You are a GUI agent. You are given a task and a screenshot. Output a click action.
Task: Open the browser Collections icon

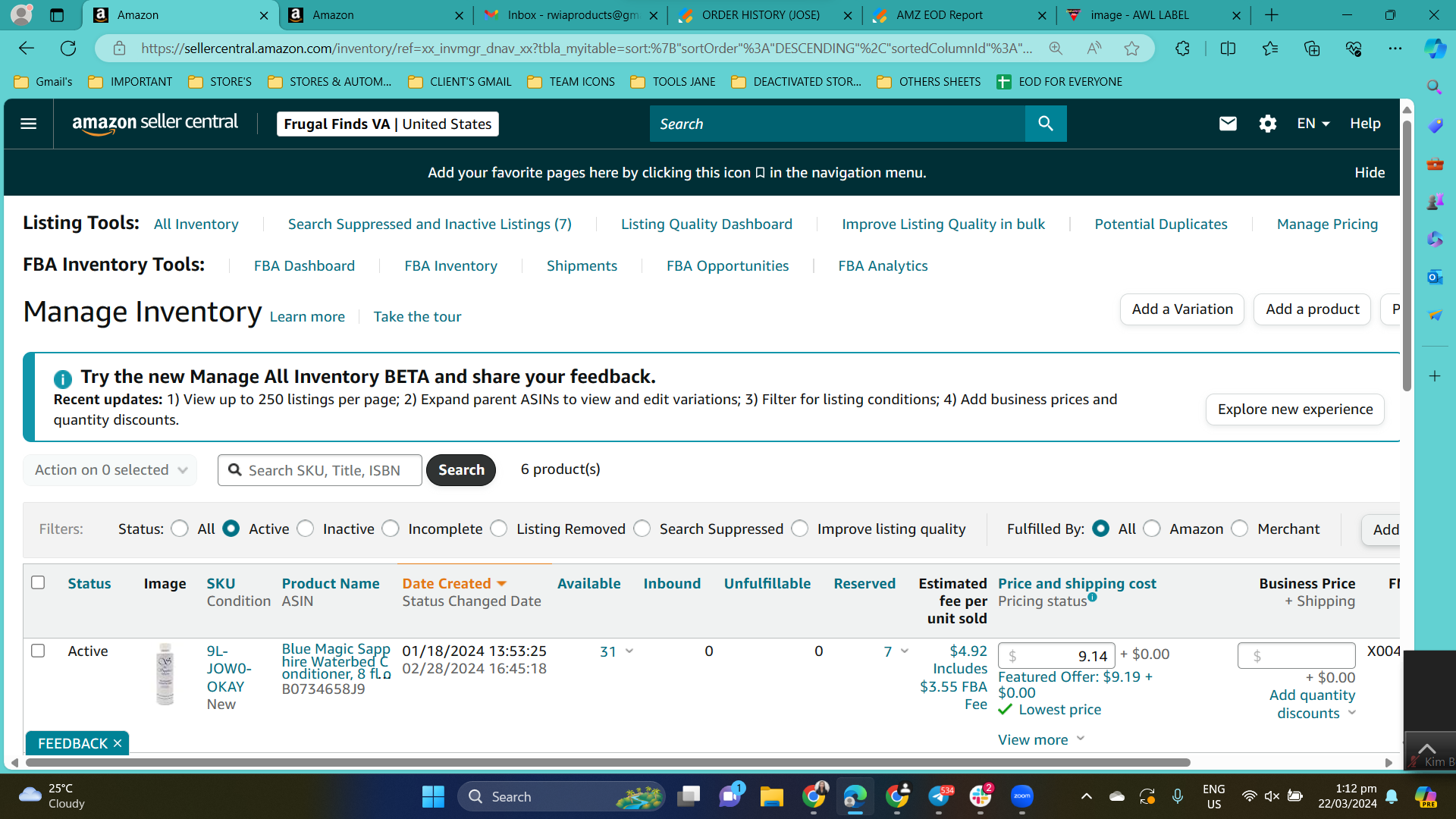(x=1312, y=49)
